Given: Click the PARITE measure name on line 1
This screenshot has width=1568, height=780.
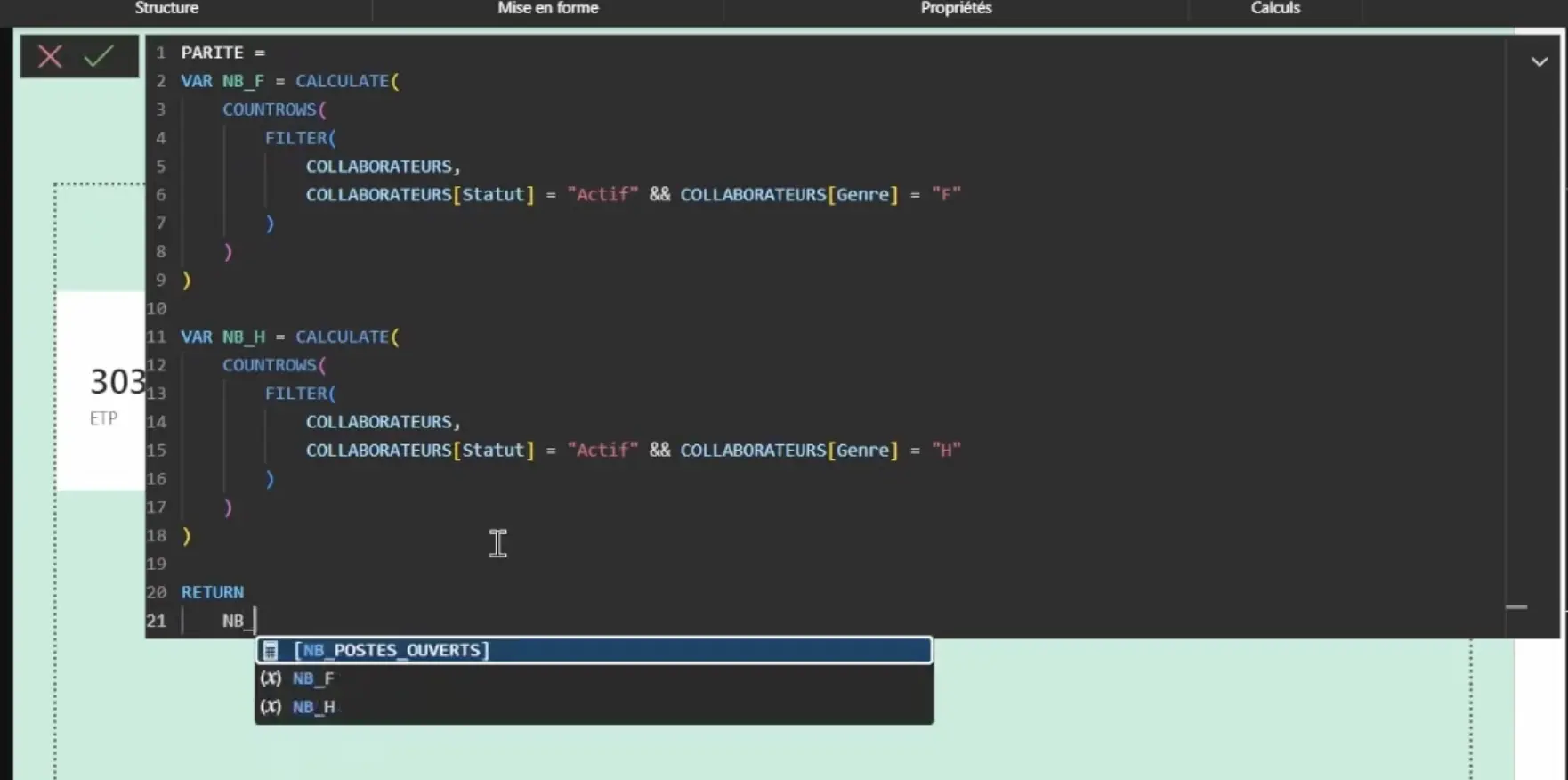Looking at the screenshot, I should click(212, 53).
